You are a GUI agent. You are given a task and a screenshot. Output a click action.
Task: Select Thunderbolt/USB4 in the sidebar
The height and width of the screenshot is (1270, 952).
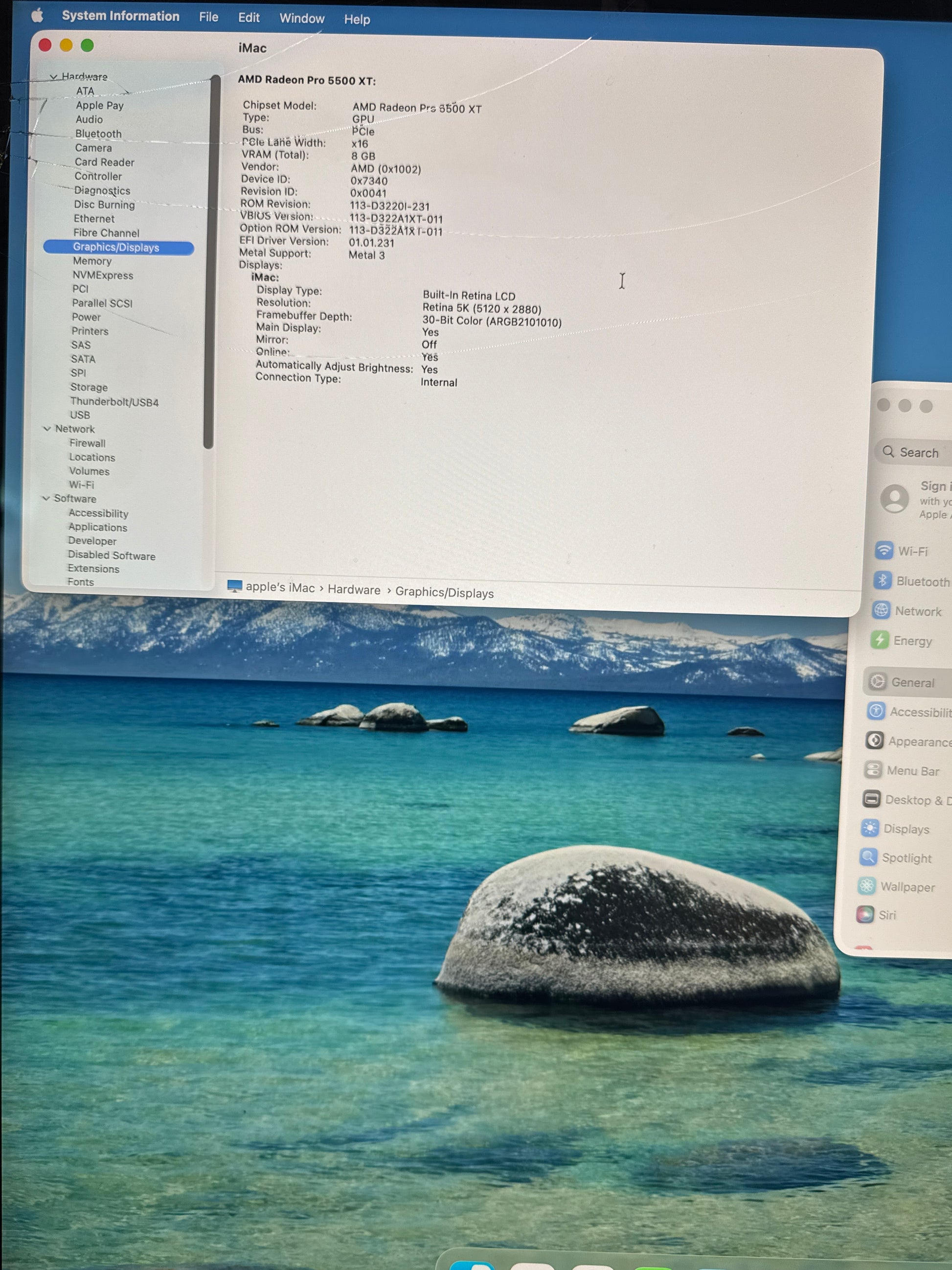114,402
